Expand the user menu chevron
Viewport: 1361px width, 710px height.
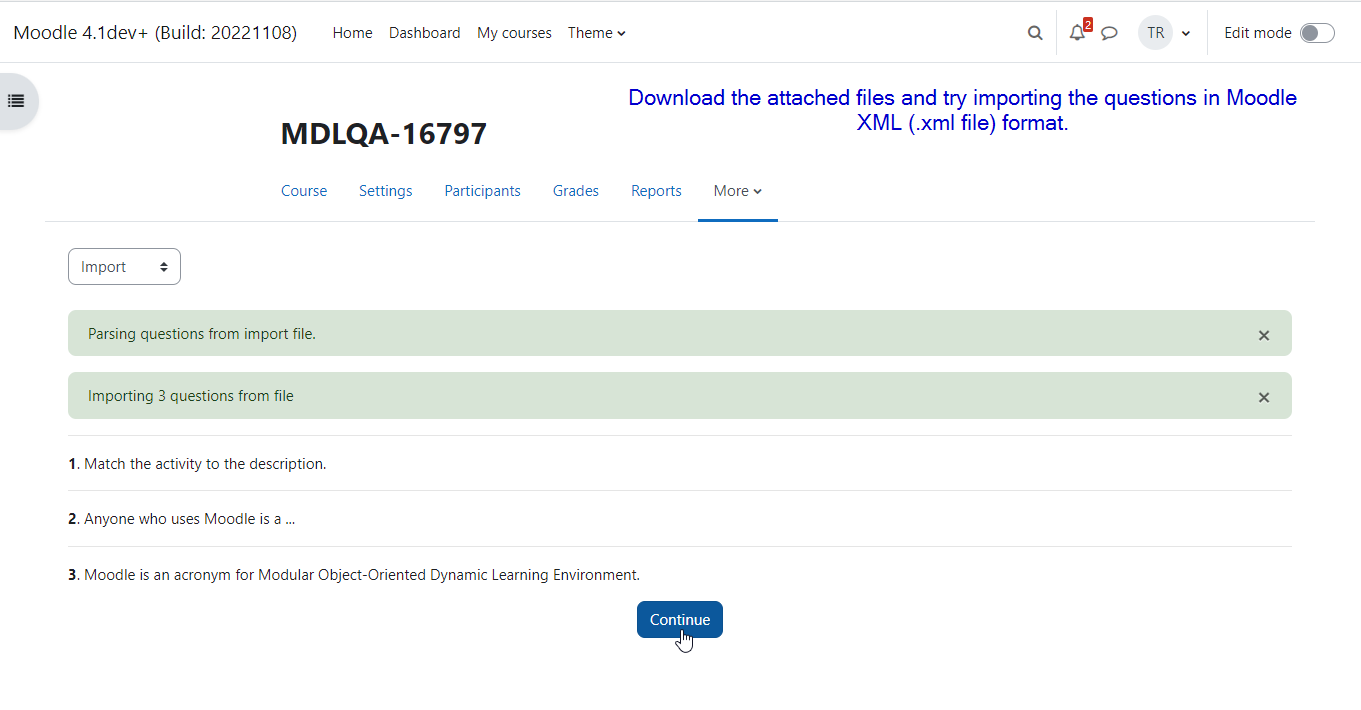(1186, 33)
